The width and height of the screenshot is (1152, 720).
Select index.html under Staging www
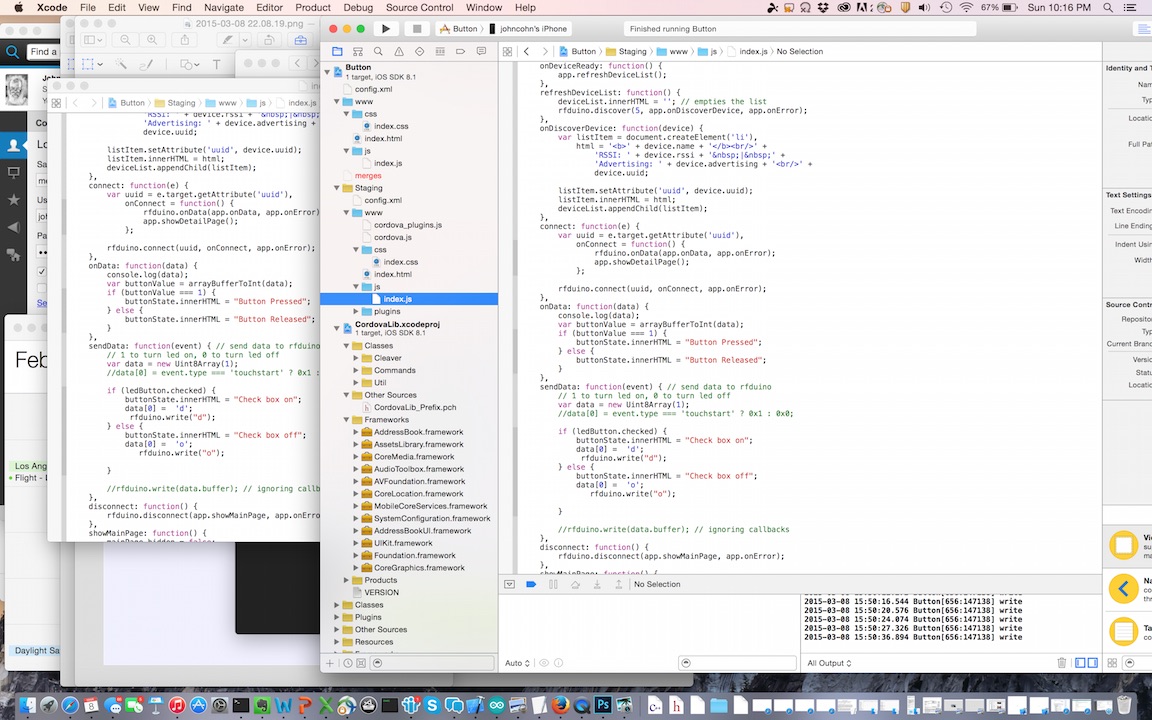[392, 274]
